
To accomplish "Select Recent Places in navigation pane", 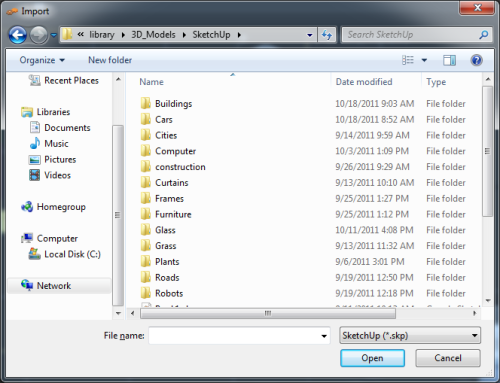I will click(64, 80).
